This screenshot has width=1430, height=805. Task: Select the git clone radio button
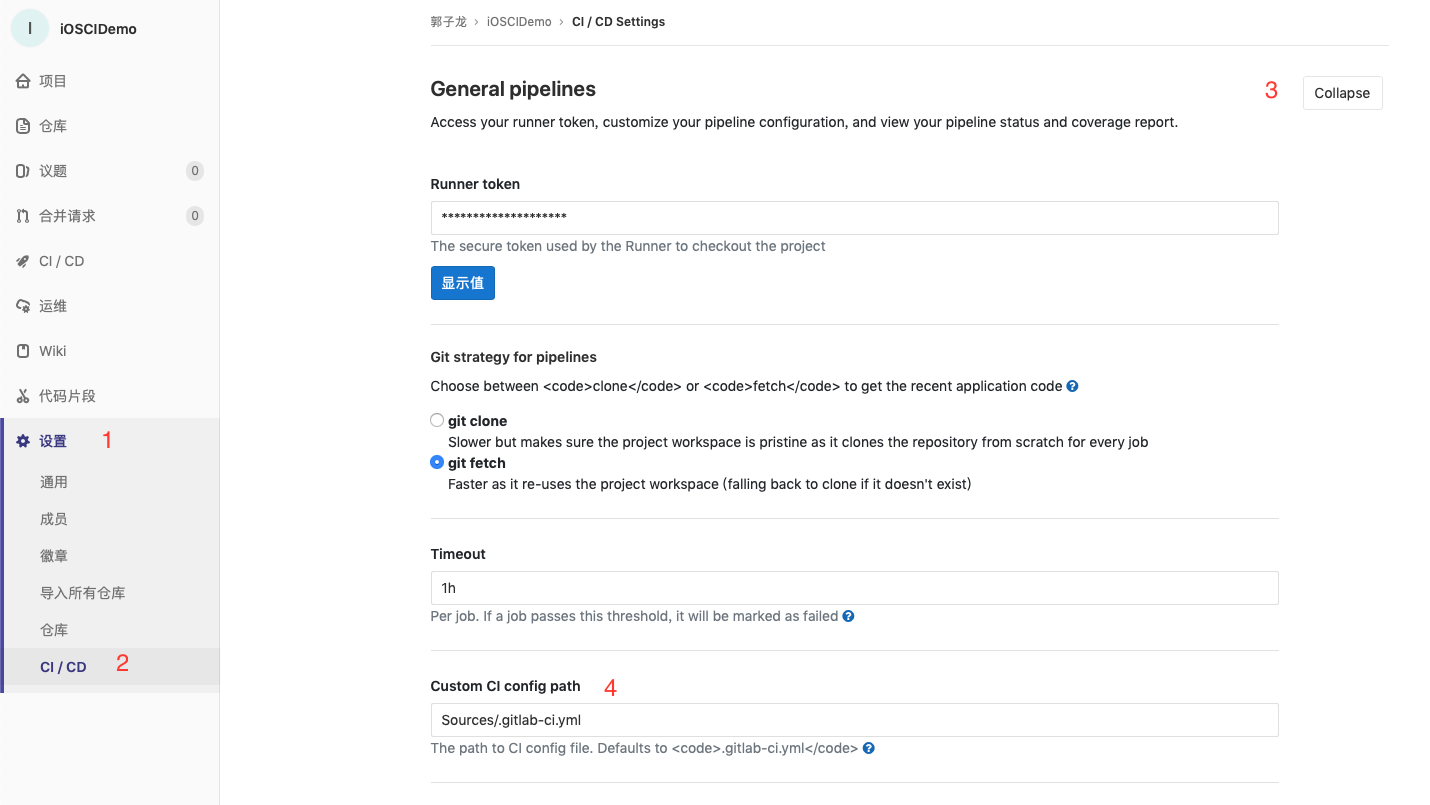437,421
